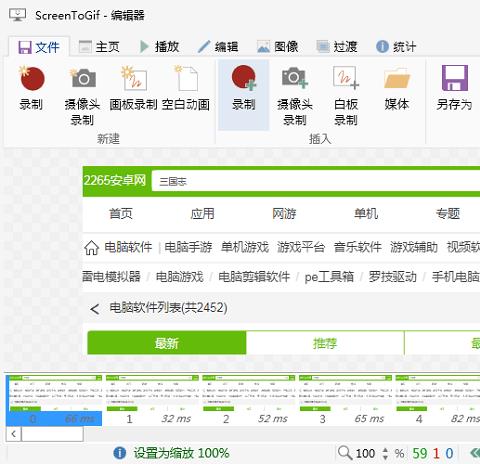Click the zoom value field showing 100
The image size is (480, 464).
[x=365, y=453]
